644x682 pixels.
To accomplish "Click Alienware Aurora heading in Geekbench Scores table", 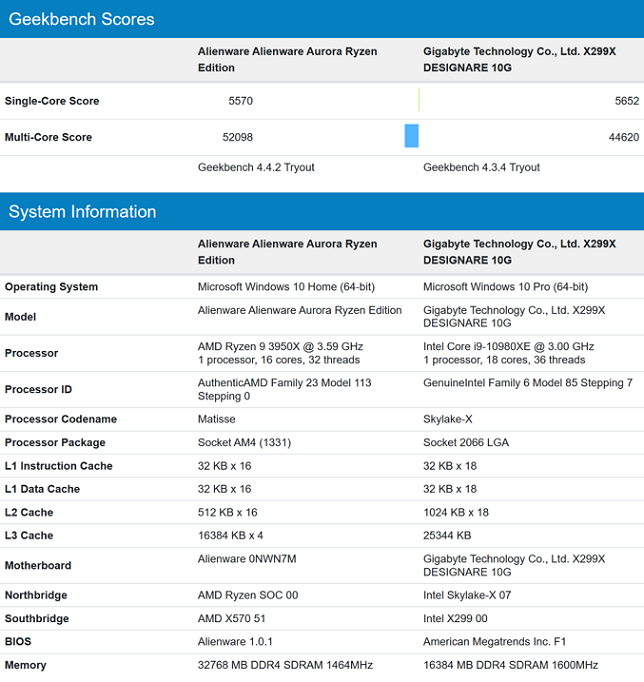I will click(287, 60).
